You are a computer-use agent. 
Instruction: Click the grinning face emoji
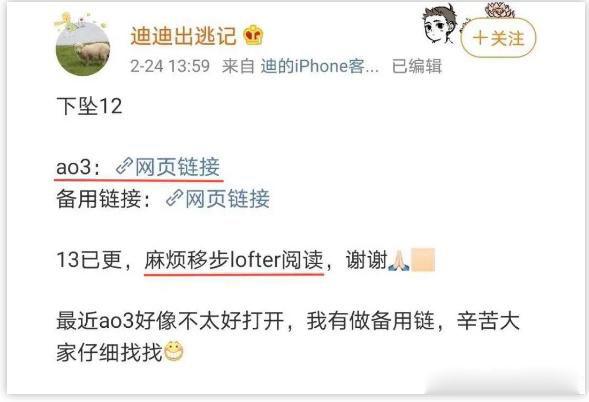174,352
